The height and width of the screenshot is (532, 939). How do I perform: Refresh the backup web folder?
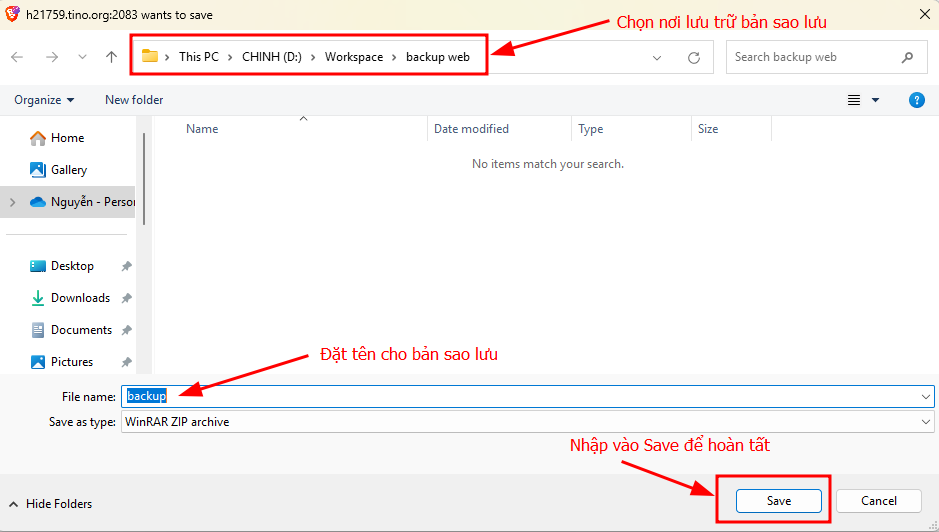point(694,58)
